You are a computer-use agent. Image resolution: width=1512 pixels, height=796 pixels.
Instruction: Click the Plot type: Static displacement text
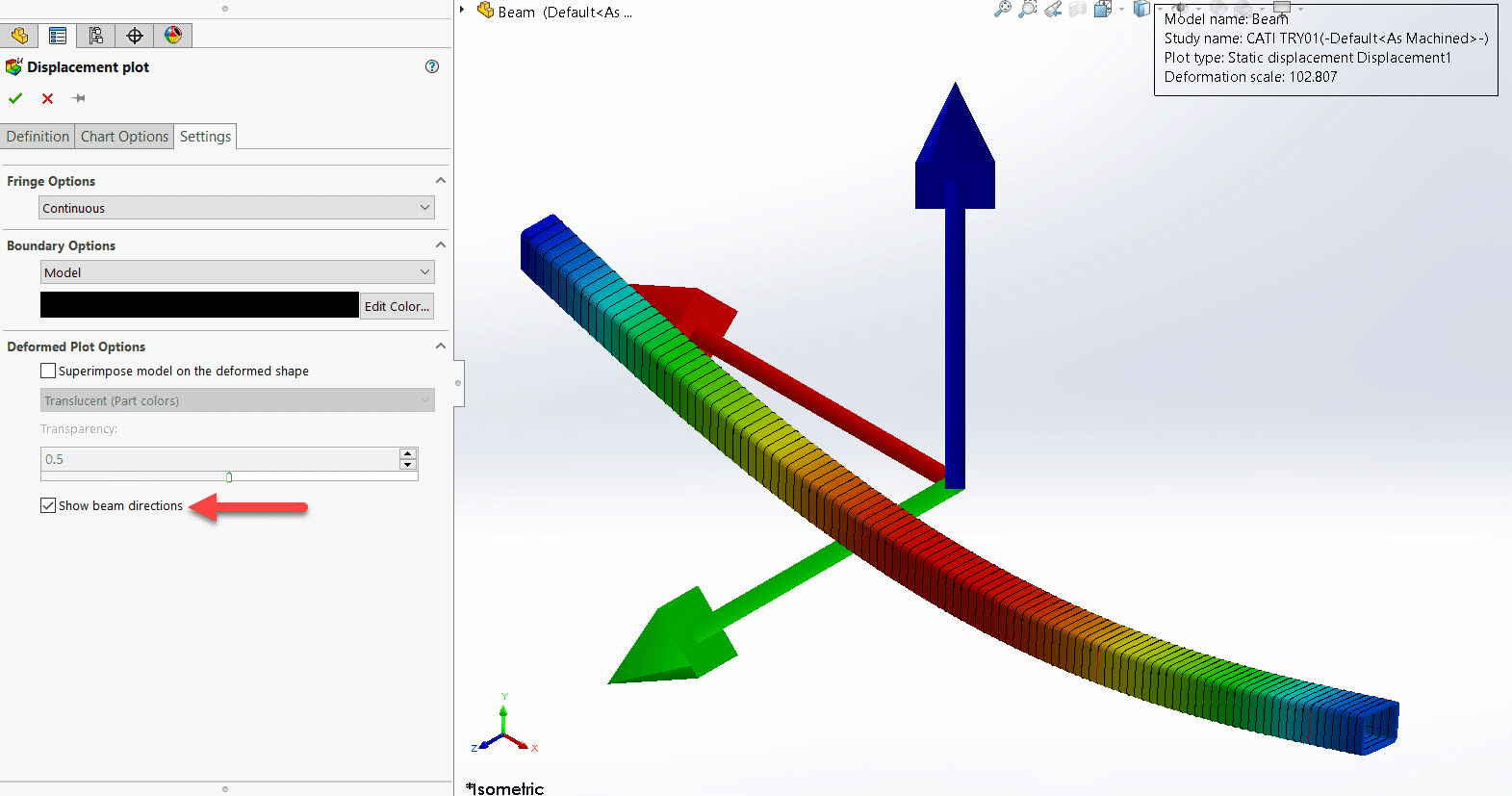click(1307, 58)
